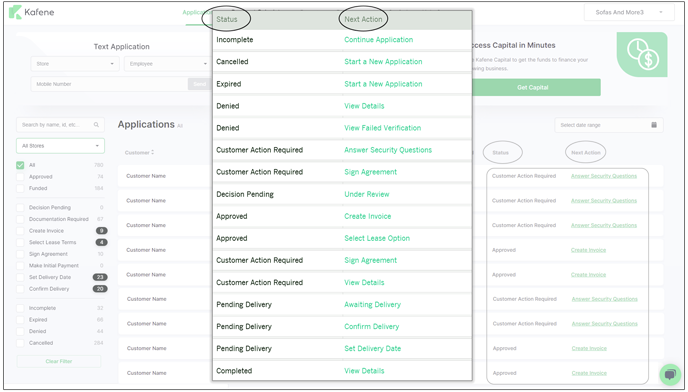The height and width of the screenshot is (392, 688).
Task: Sort by the Customer column arrows
Action: 152,152
